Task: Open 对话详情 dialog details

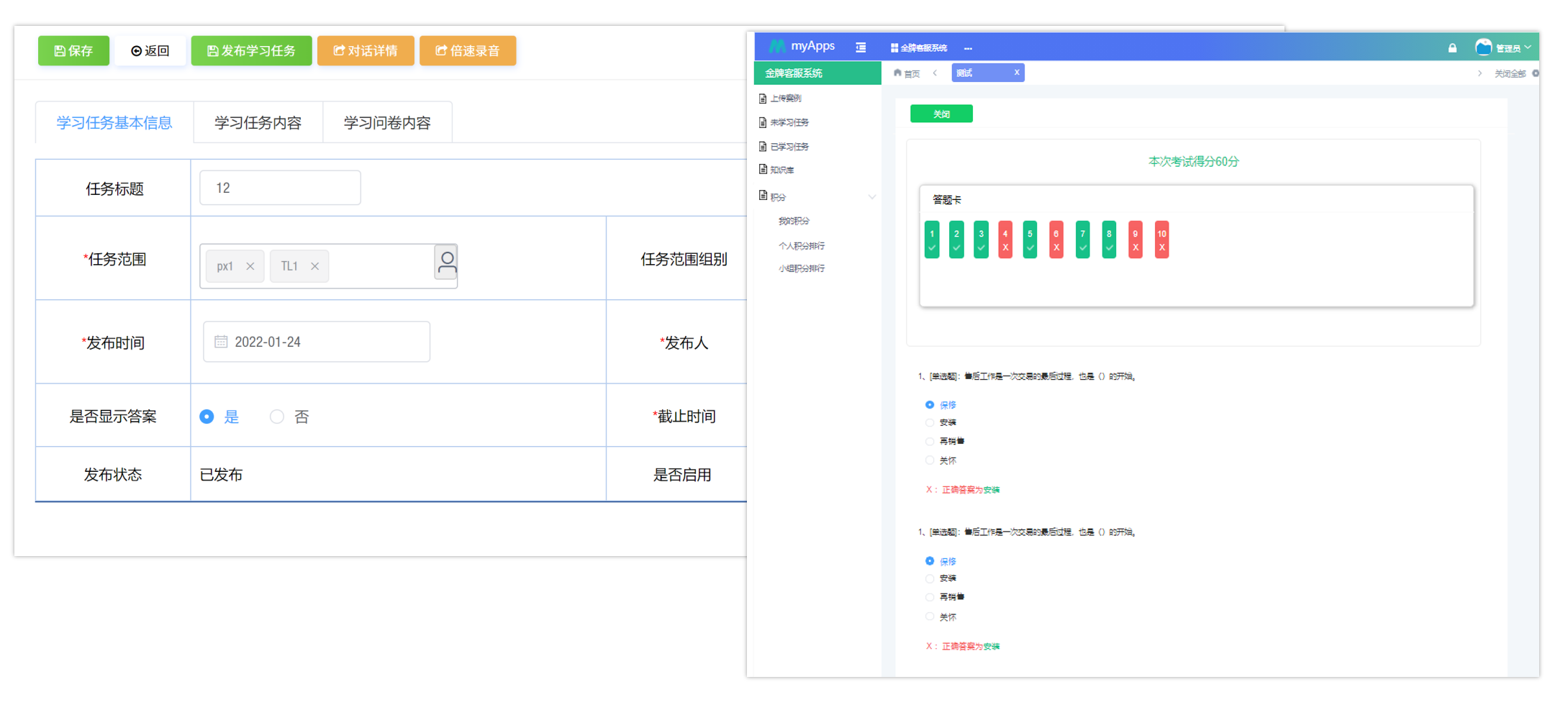Action: tap(366, 50)
